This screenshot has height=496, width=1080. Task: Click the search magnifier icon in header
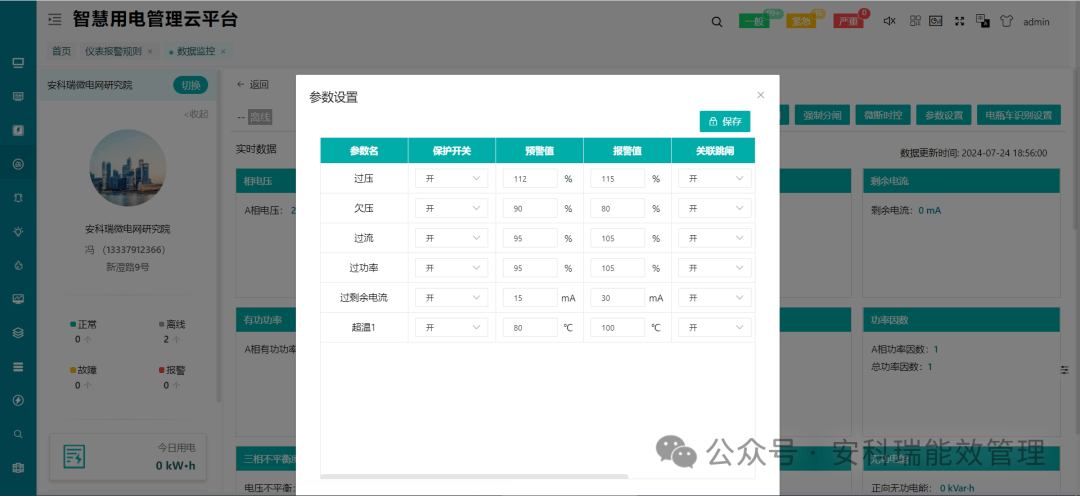point(717,21)
